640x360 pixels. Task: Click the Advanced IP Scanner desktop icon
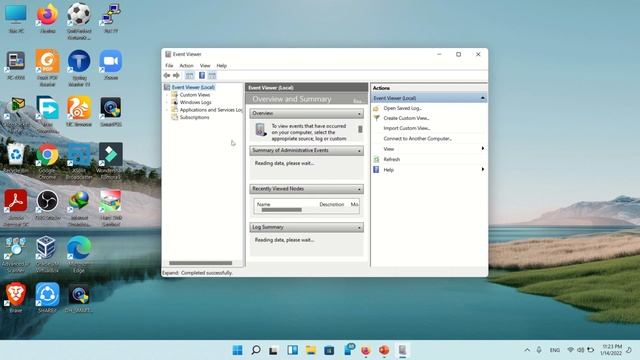(16, 254)
